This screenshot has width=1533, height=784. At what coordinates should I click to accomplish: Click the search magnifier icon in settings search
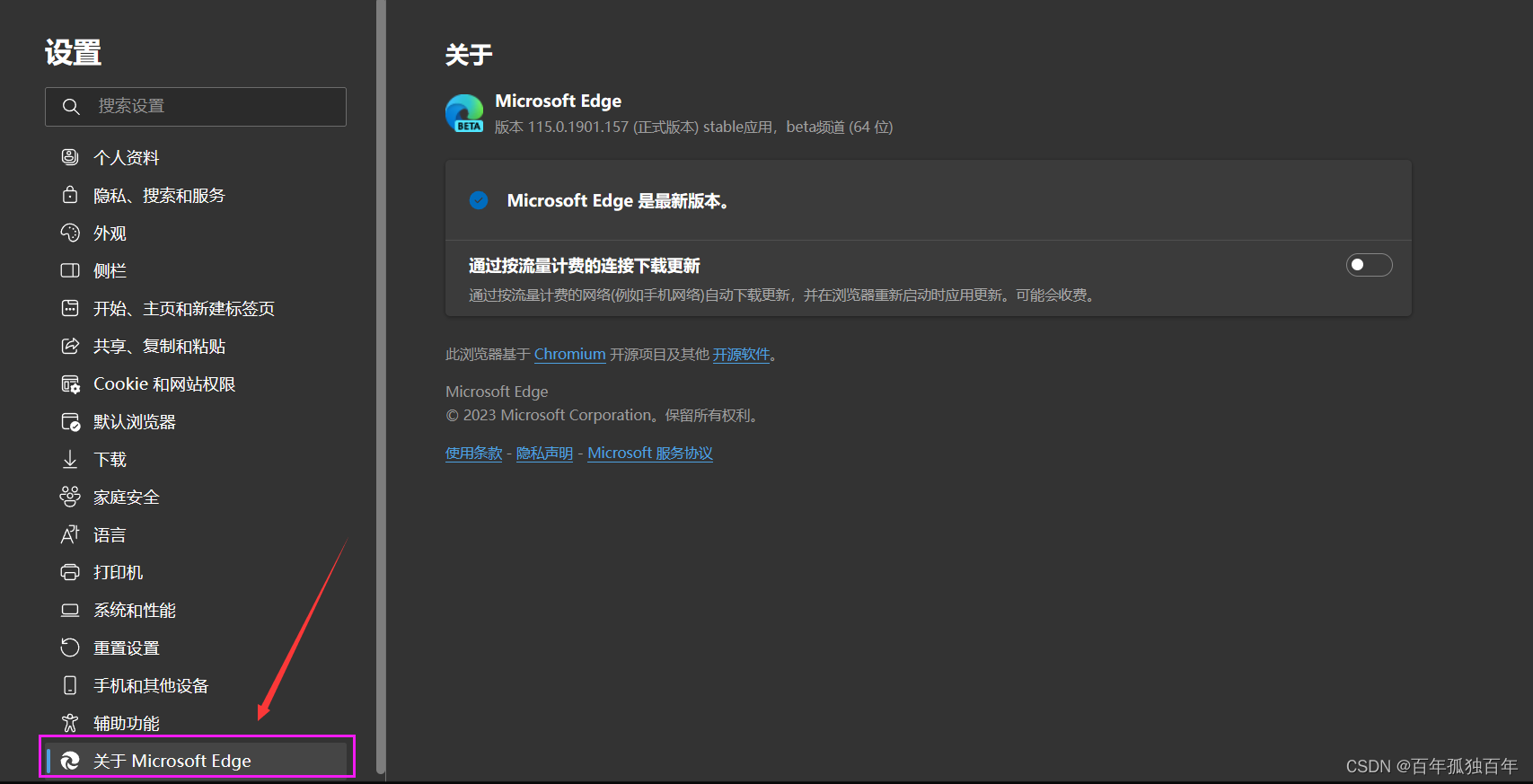pos(71,107)
